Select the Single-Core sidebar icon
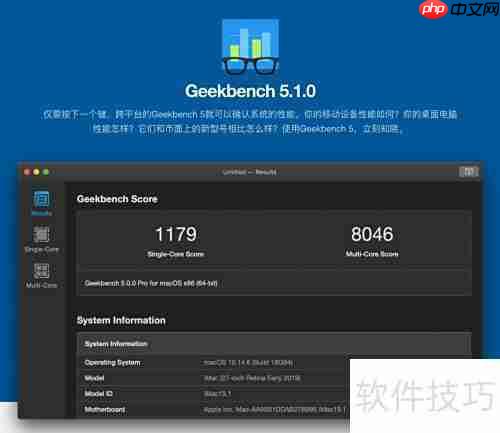Screen dimensions: 500x433 [x=41, y=239]
